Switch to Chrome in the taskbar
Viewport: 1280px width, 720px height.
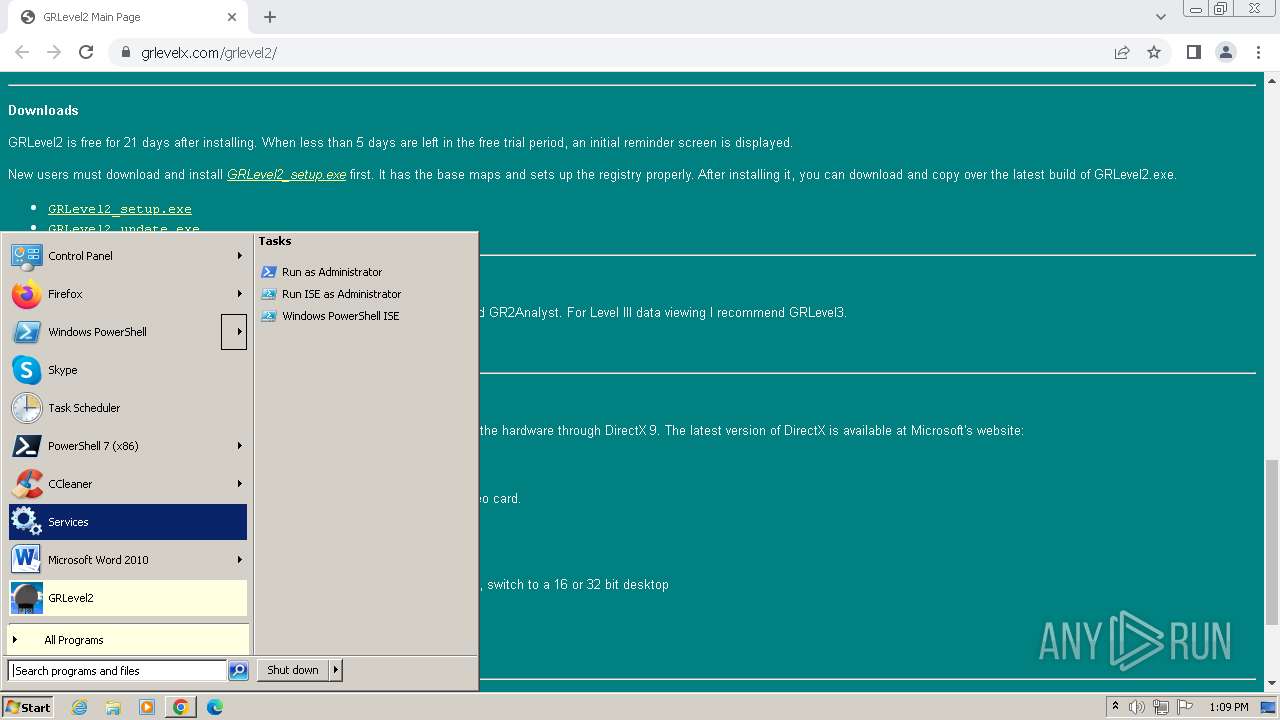pyautogui.click(x=181, y=707)
